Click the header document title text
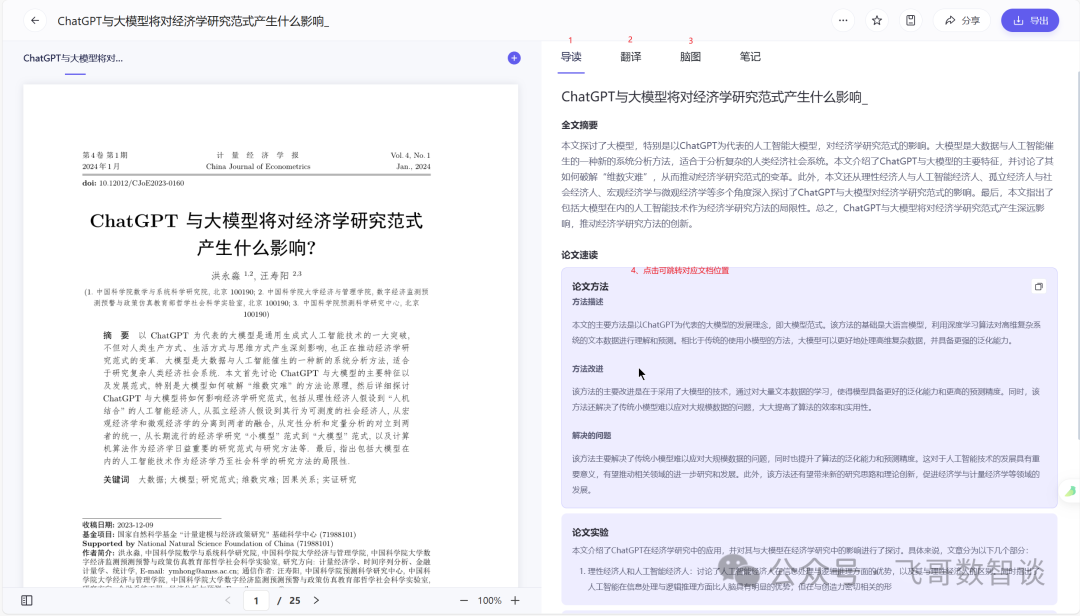 [x=193, y=21]
